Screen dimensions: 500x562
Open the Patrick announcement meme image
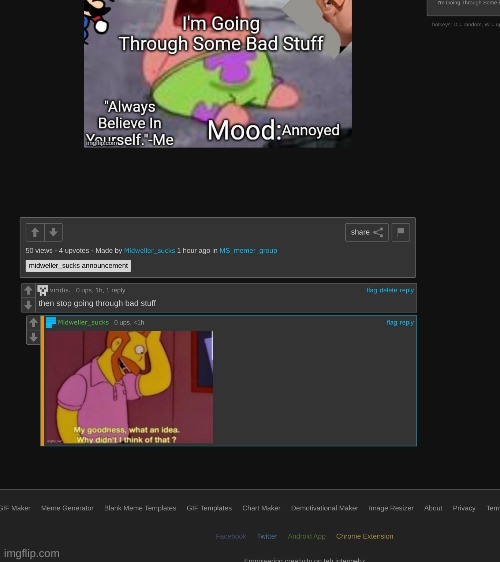coord(218,73)
